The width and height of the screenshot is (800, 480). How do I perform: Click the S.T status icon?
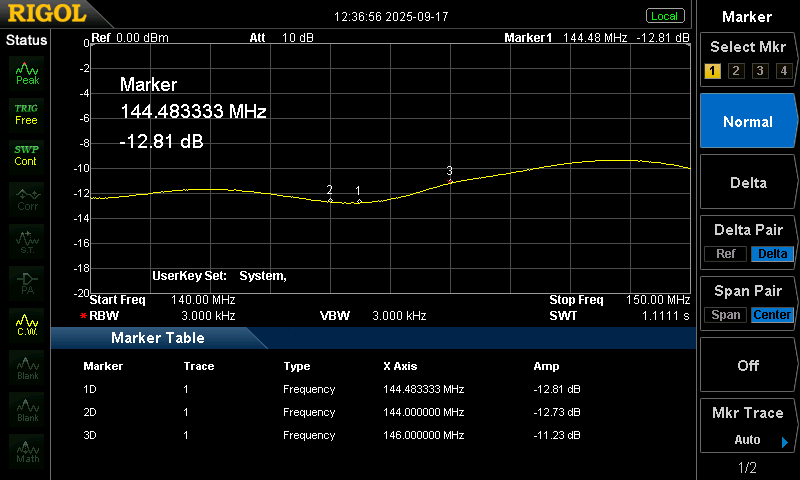pos(27,240)
